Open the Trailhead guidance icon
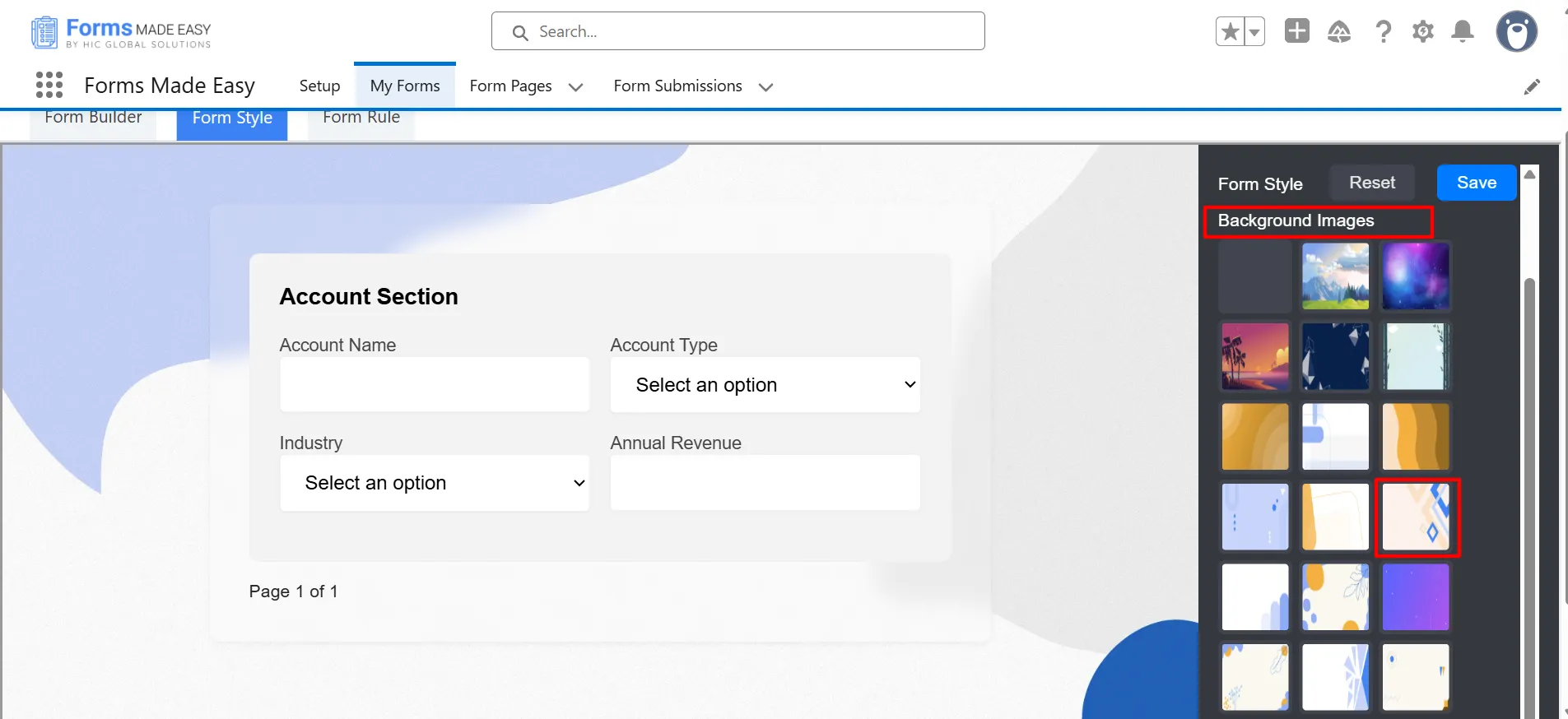Screen dimensions: 1568x719 1339,32
